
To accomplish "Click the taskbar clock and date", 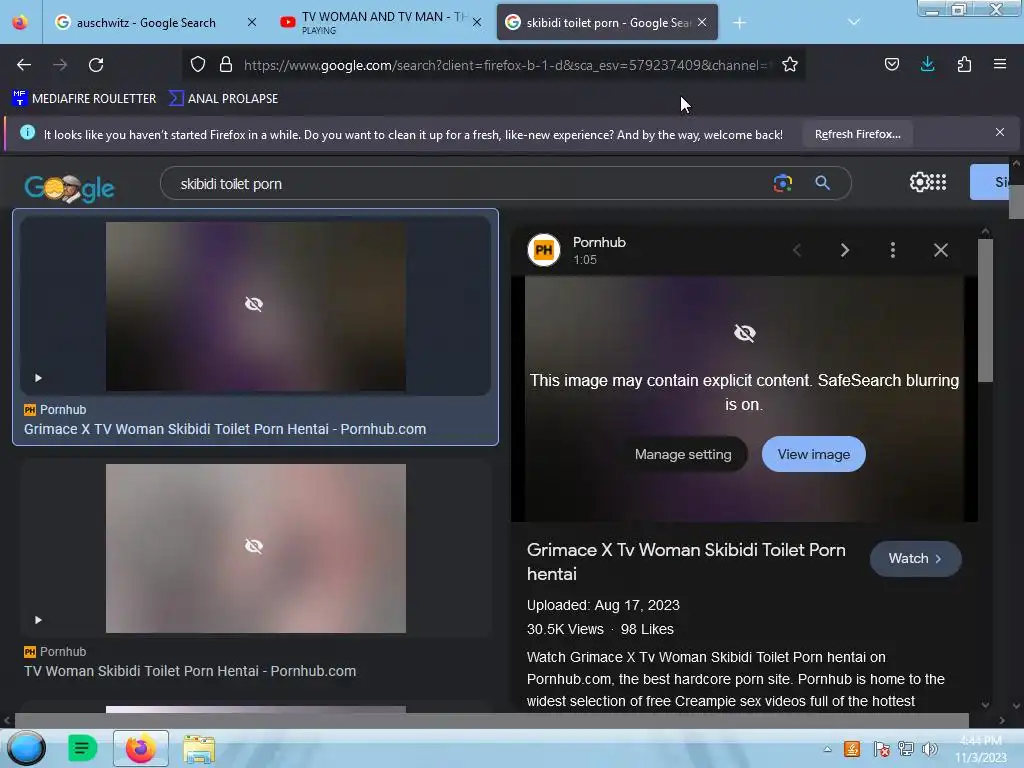I will pyautogui.click(x=980, y=749).
